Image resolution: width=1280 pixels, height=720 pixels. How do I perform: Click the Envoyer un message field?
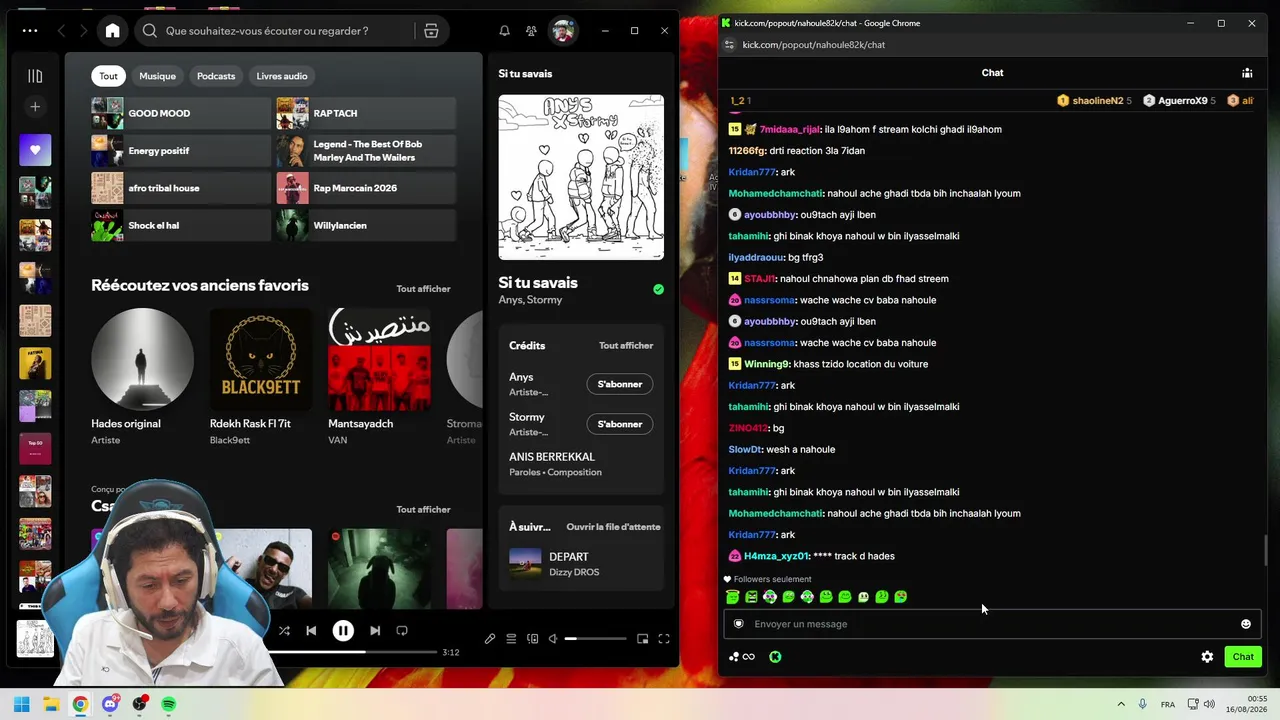[992, 624]
